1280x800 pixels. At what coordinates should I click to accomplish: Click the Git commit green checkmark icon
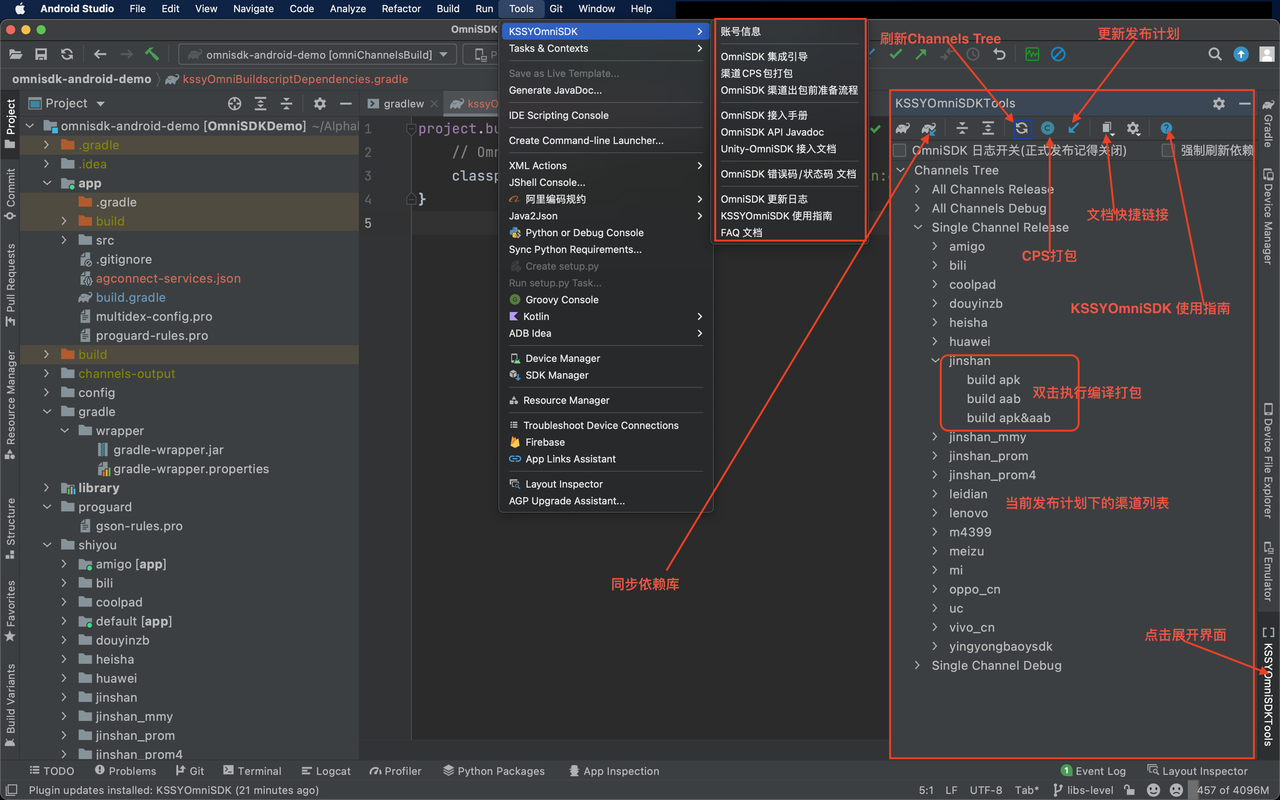tap(895, 54)
